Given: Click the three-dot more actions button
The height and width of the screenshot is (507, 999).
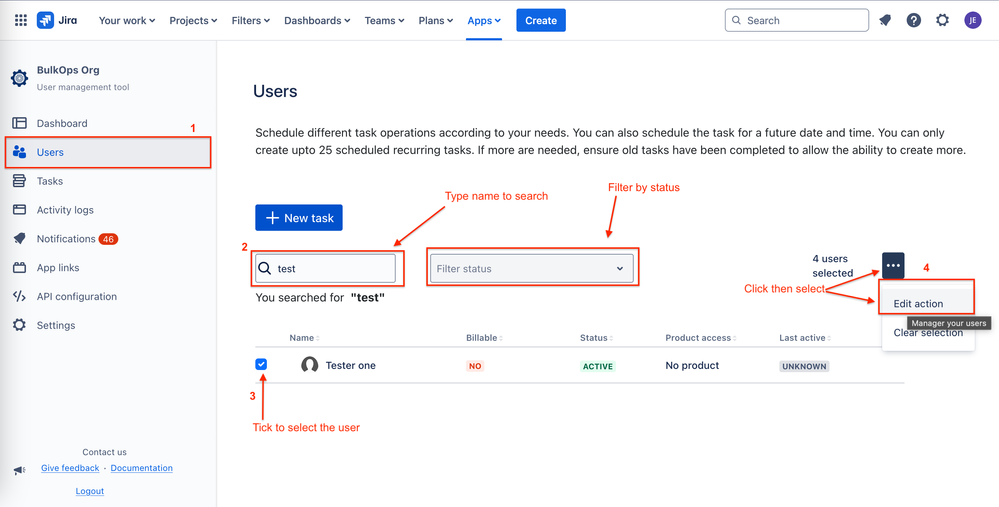Looking at the screenshot, I should [893, 265].
